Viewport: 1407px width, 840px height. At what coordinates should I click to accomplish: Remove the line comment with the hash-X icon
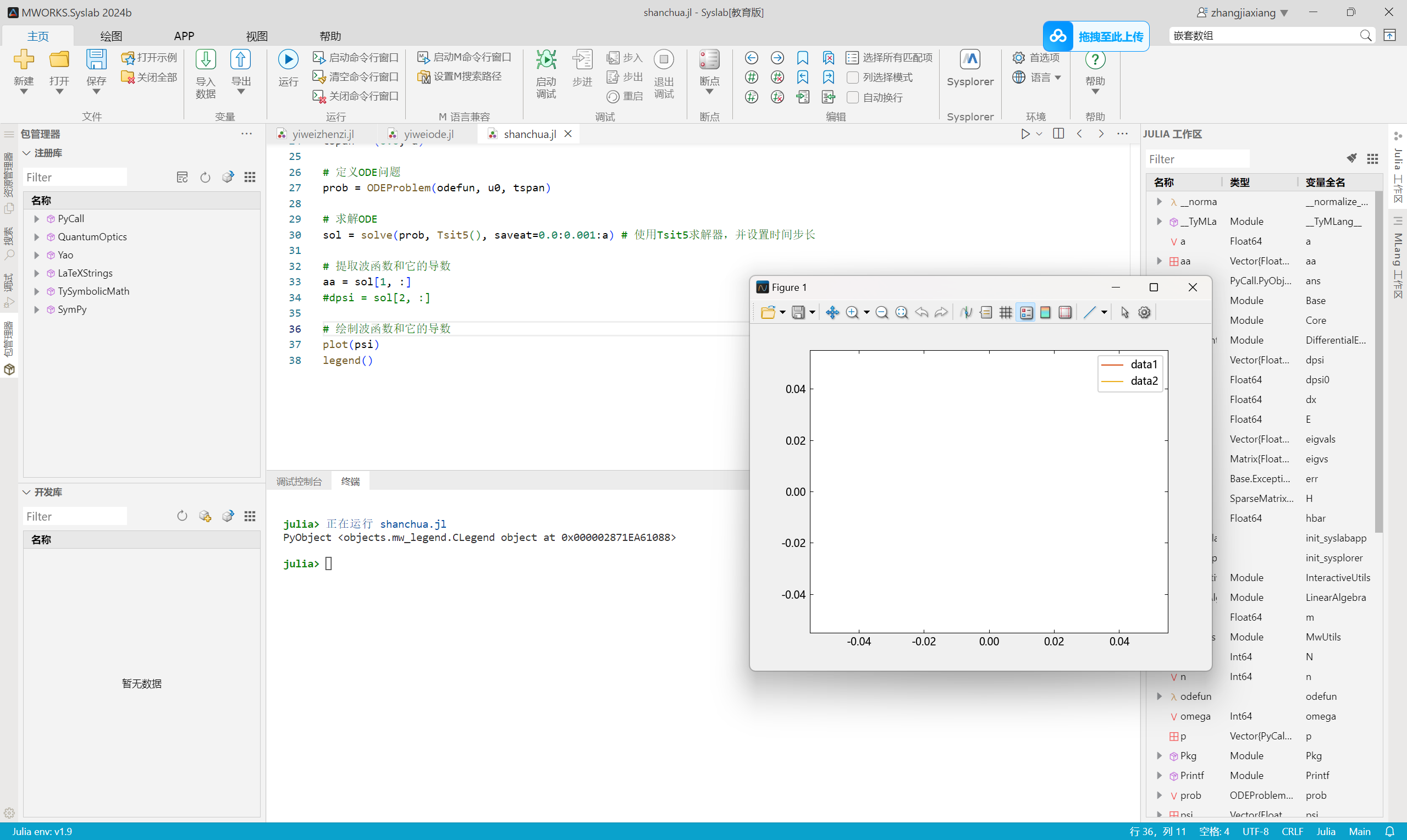tap(777, 77)
